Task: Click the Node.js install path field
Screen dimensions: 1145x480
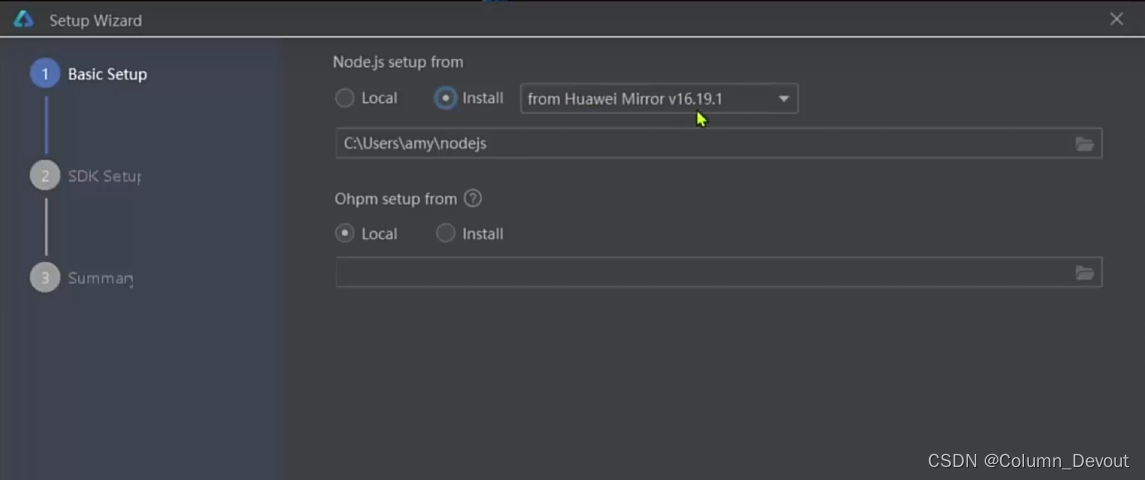Action: (x=719, y=144)
